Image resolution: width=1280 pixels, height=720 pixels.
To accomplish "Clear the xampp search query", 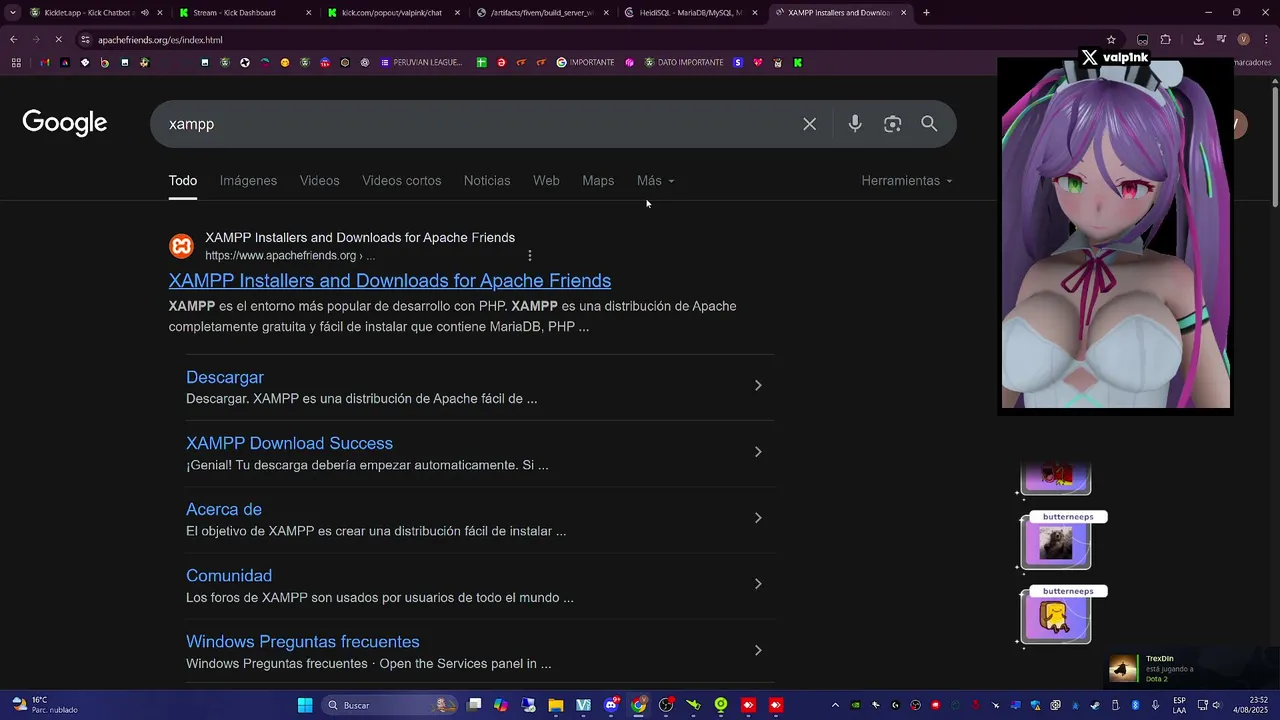I will coord(809,124).
